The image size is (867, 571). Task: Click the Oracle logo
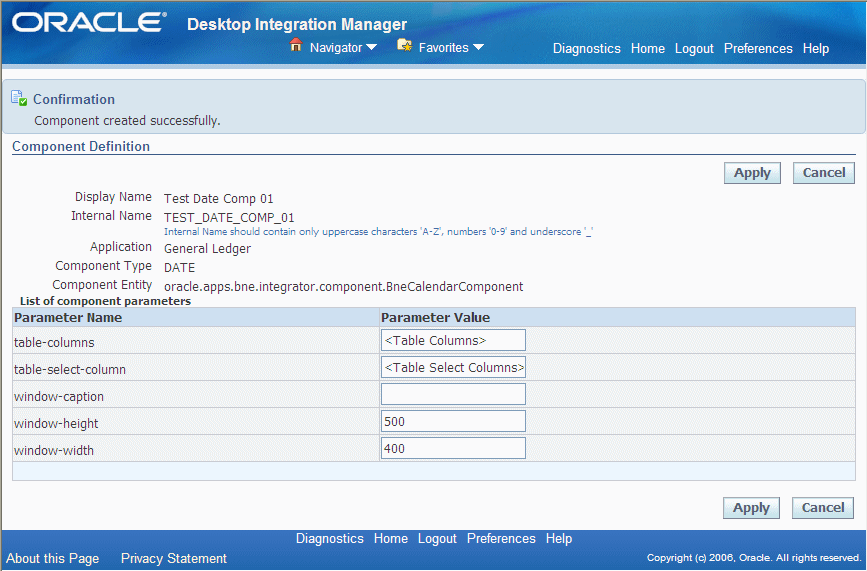(x=89, y=23)
